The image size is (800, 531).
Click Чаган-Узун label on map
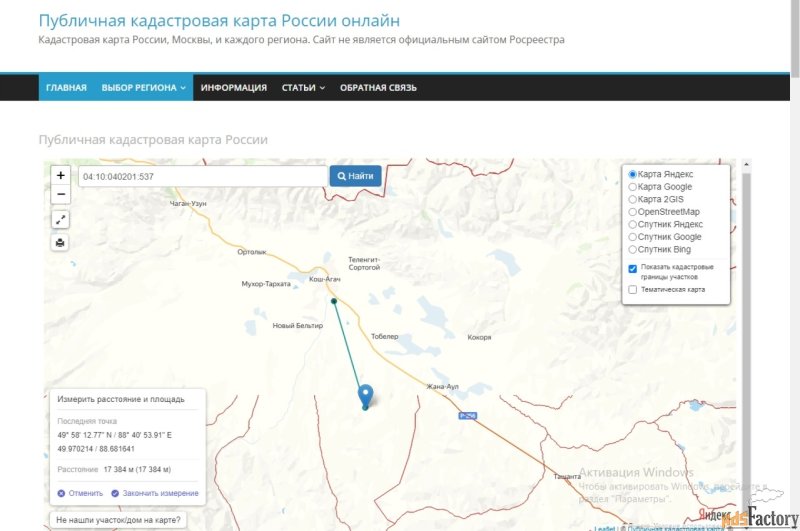tap(188, 203)
